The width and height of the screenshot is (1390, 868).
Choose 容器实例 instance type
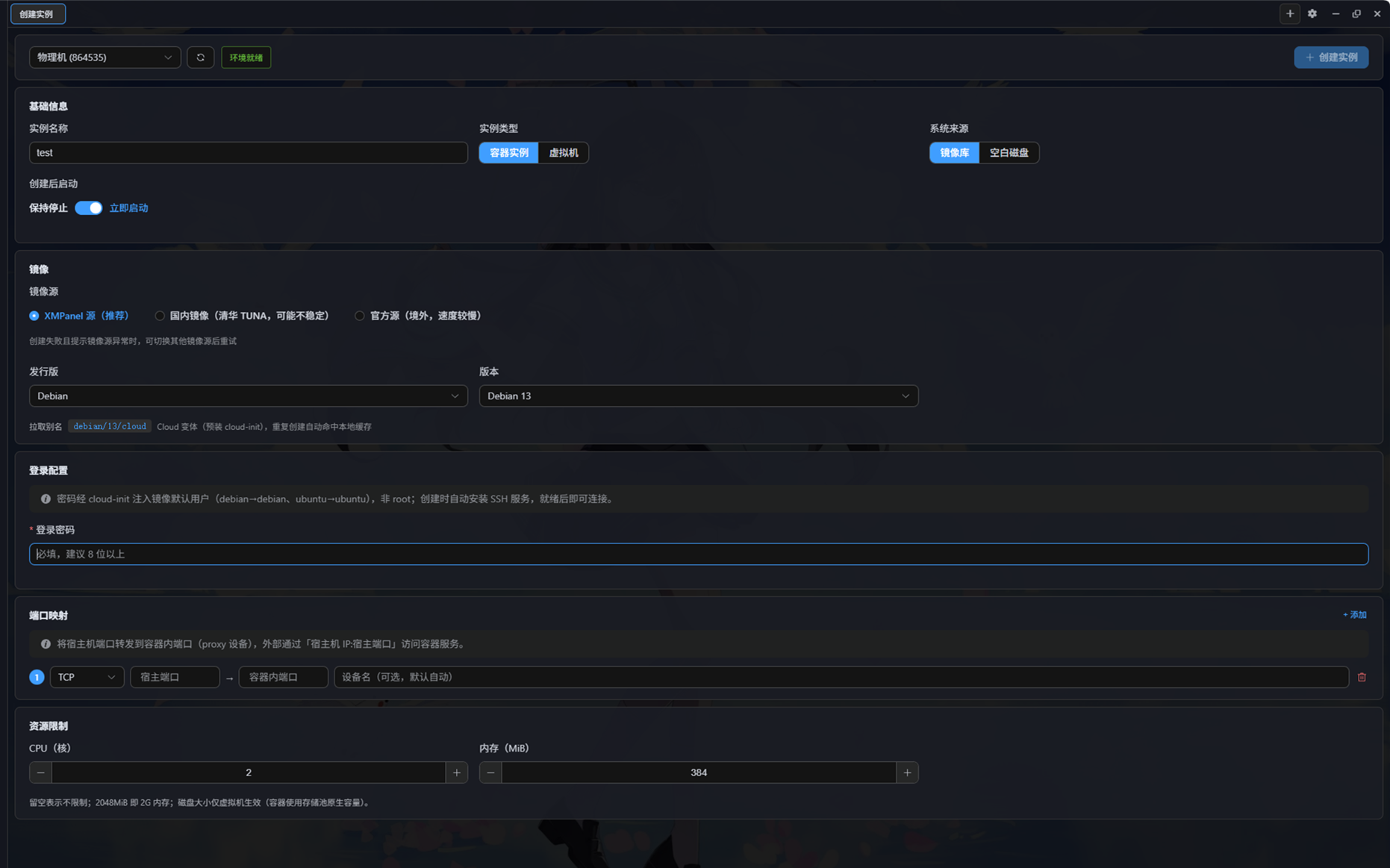point(508,153)
